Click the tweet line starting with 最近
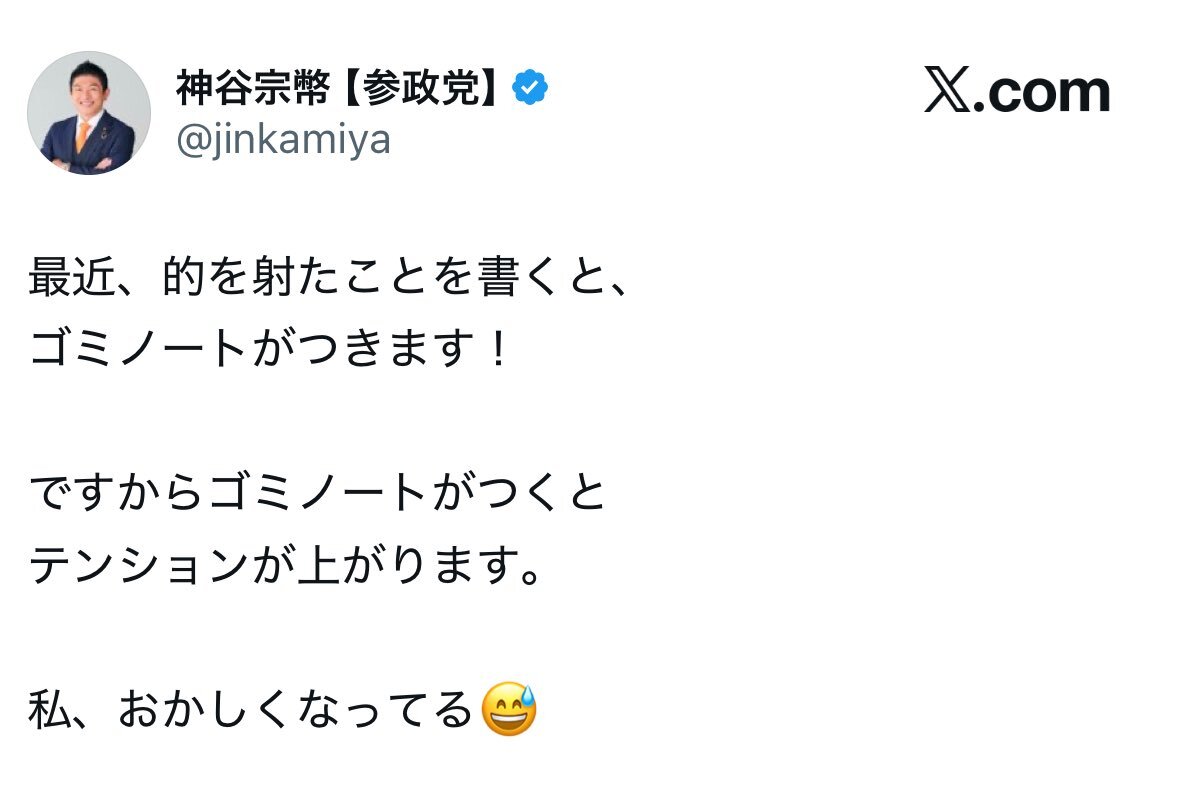This screenshot has width=1178, height=790. 330,279
